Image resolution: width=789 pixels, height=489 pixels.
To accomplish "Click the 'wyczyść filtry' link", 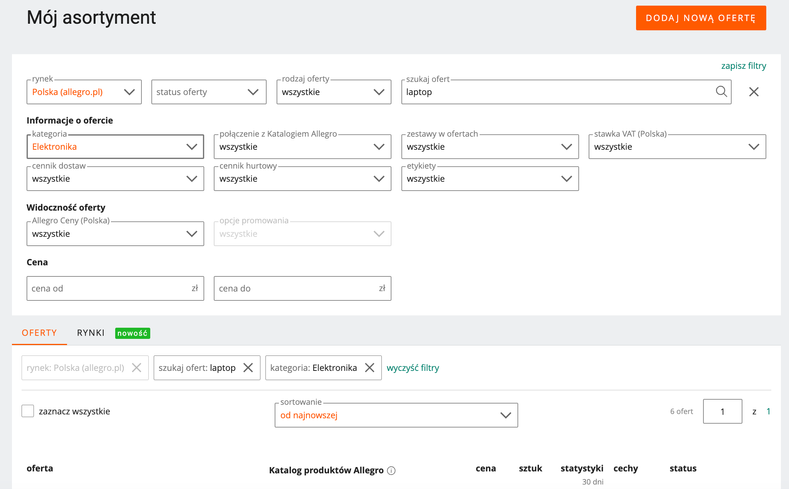I will 413,368.
